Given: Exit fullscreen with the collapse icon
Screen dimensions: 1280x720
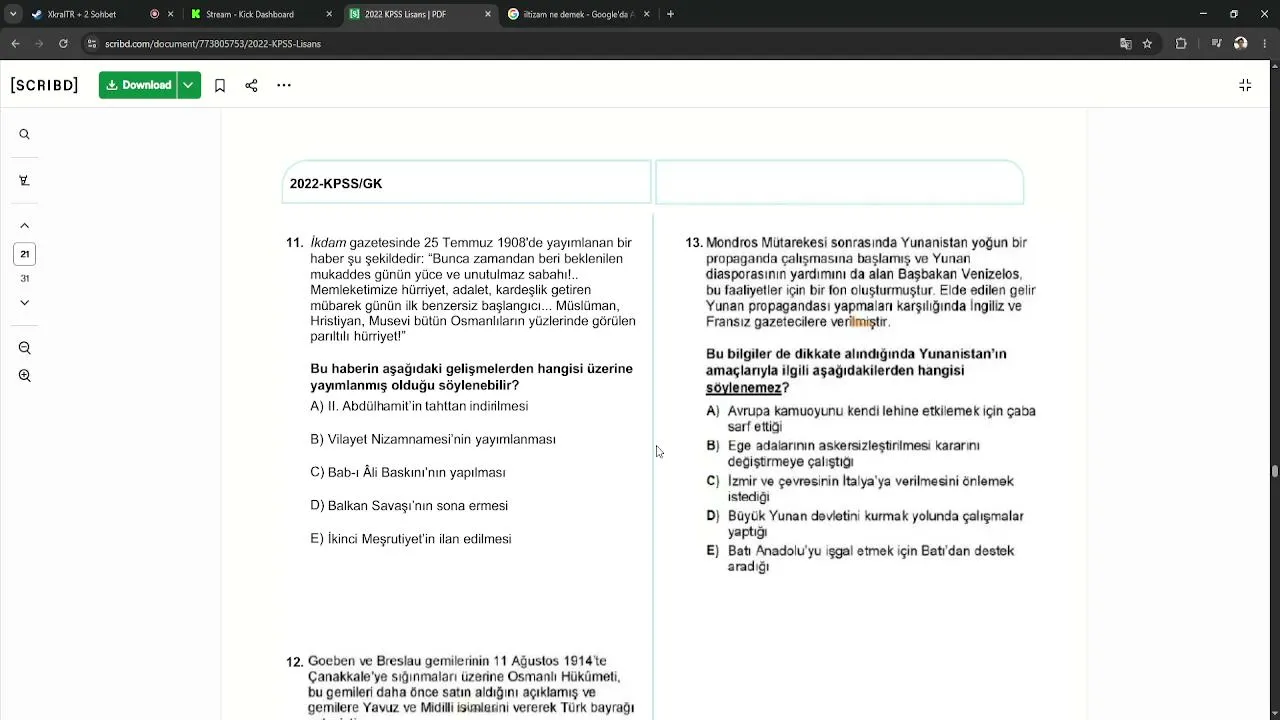Looking at the screenshot, I should tap(1245, 85).
